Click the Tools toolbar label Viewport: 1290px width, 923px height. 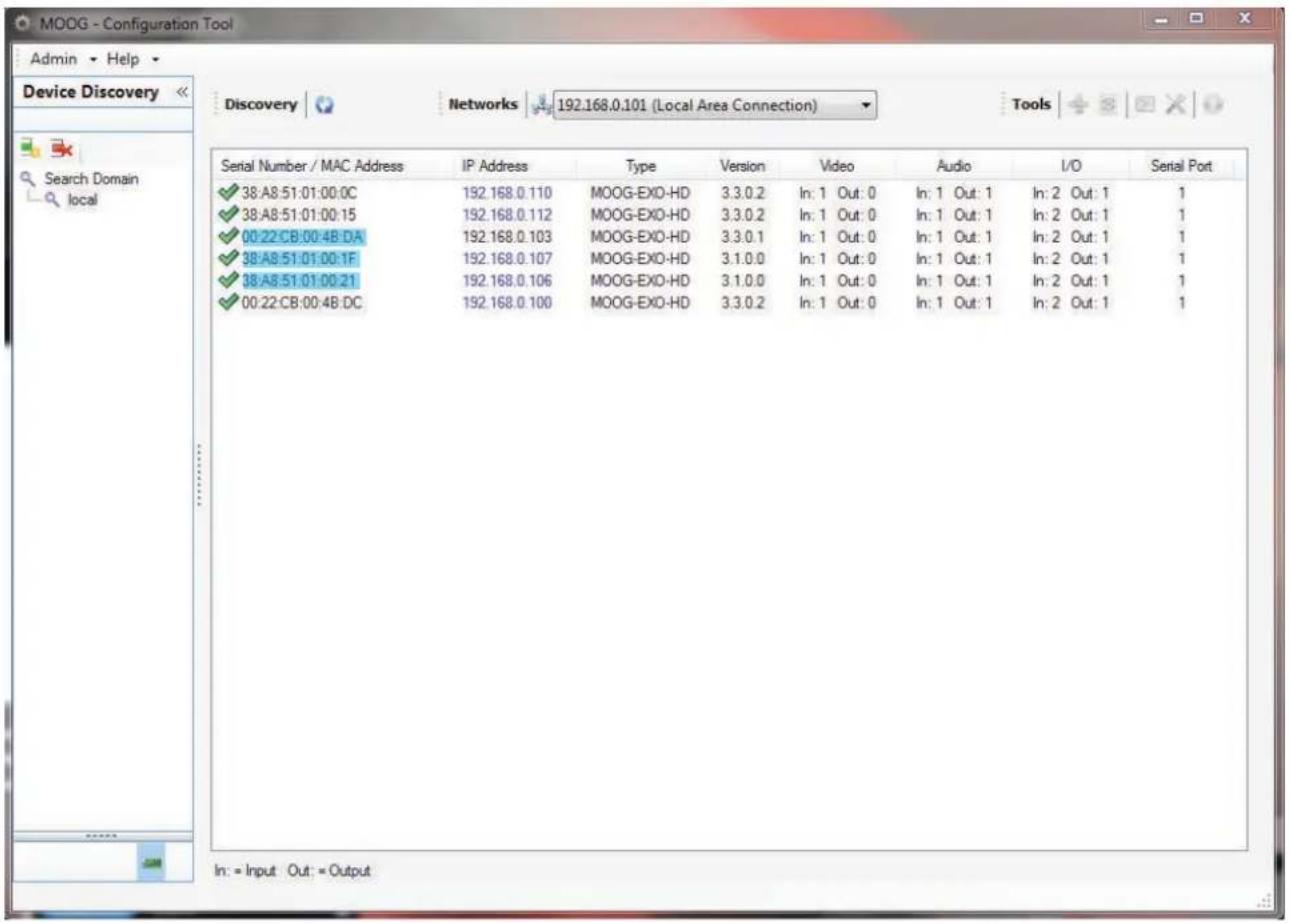click(x=1032, y=104)
